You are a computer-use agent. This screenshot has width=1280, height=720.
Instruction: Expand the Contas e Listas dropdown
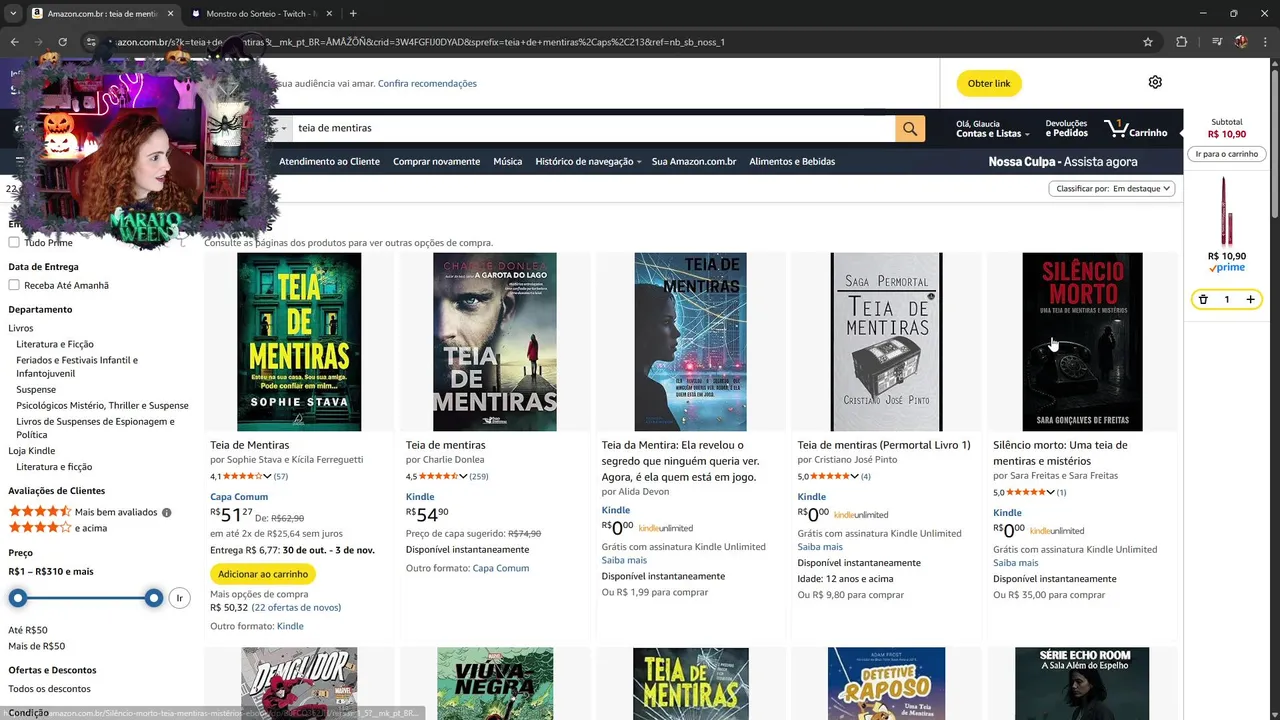[x=993, y=128]
